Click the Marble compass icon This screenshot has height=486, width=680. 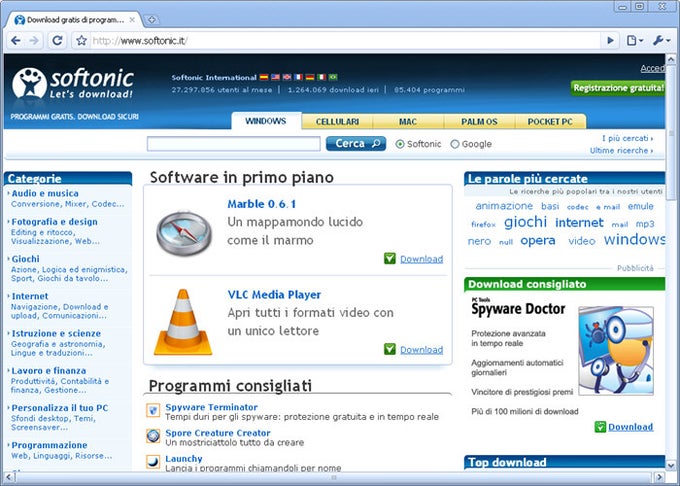(184, 233)
